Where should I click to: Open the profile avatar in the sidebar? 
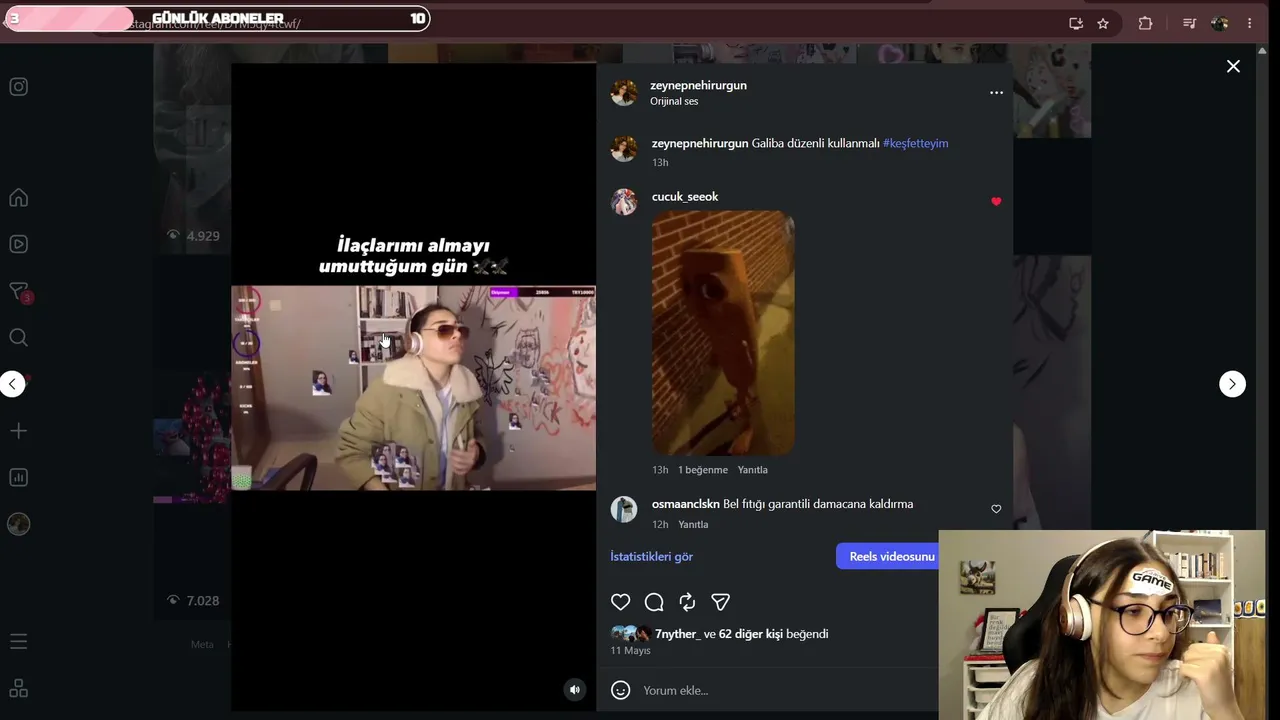pyautogui.click(x=18, y=524)
